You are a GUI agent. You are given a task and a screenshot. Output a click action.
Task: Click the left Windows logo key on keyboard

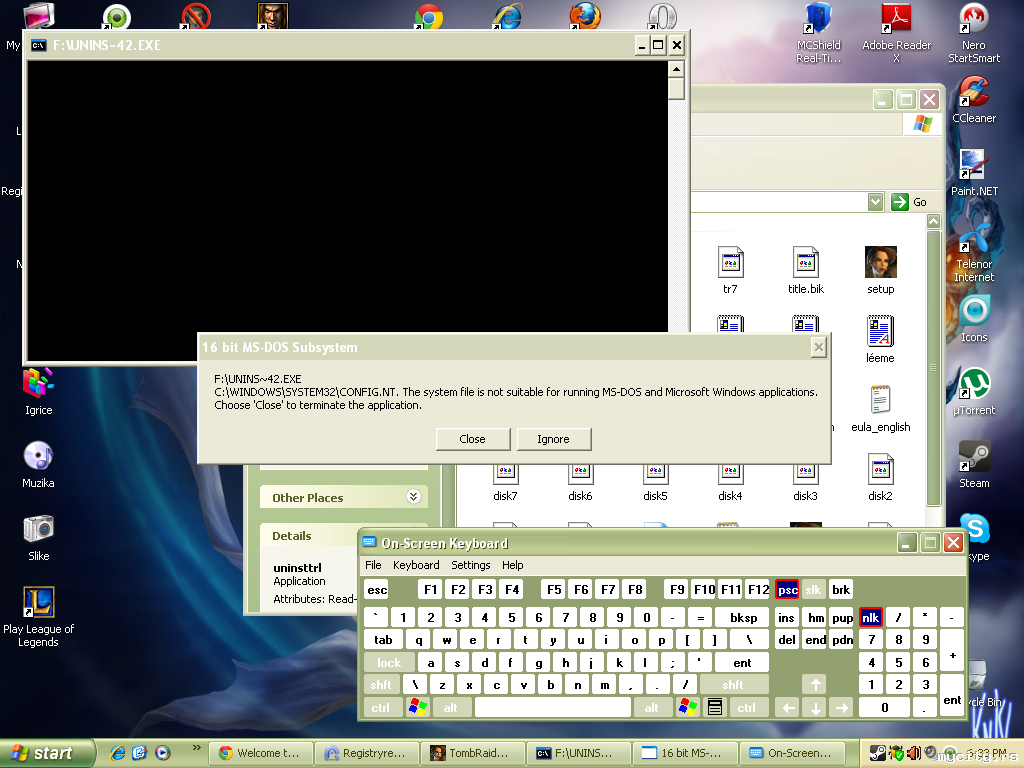click(x=417, y=707)
